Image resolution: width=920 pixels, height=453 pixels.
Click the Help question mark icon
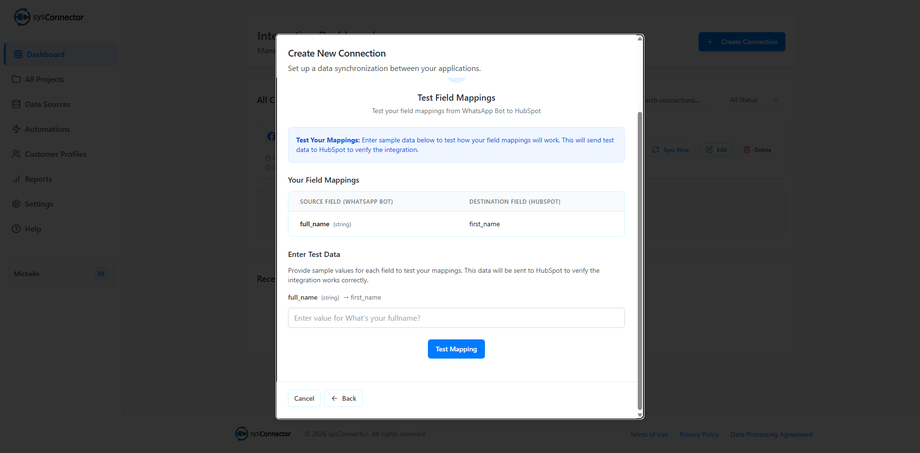[x=16, y=229]
